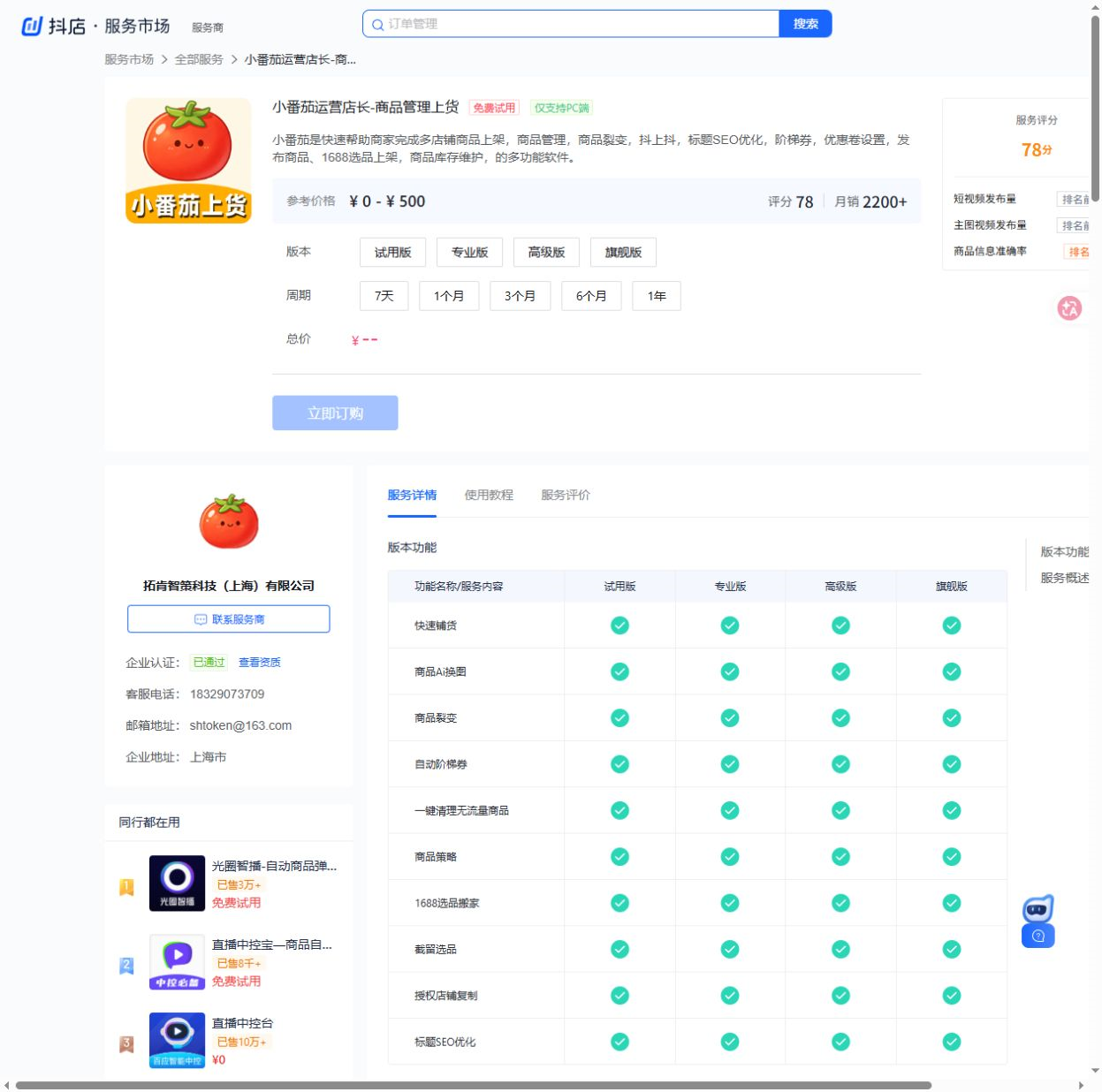The image size is (1102, 1092).
Task: Choose the 7天 period option
Action: pyautogui.click(x=384, y=296)
